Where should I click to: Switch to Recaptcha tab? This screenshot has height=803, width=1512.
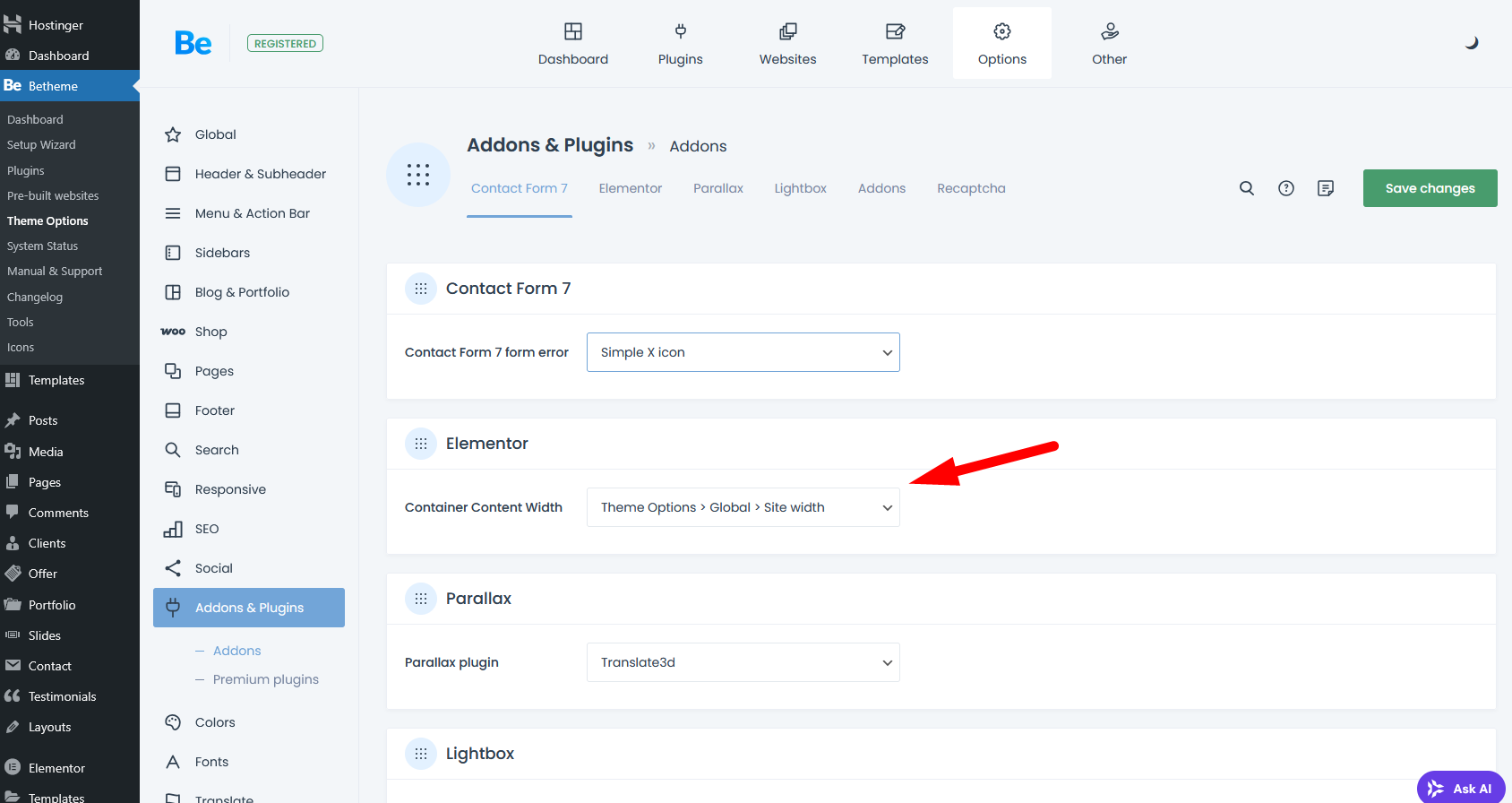972,188
